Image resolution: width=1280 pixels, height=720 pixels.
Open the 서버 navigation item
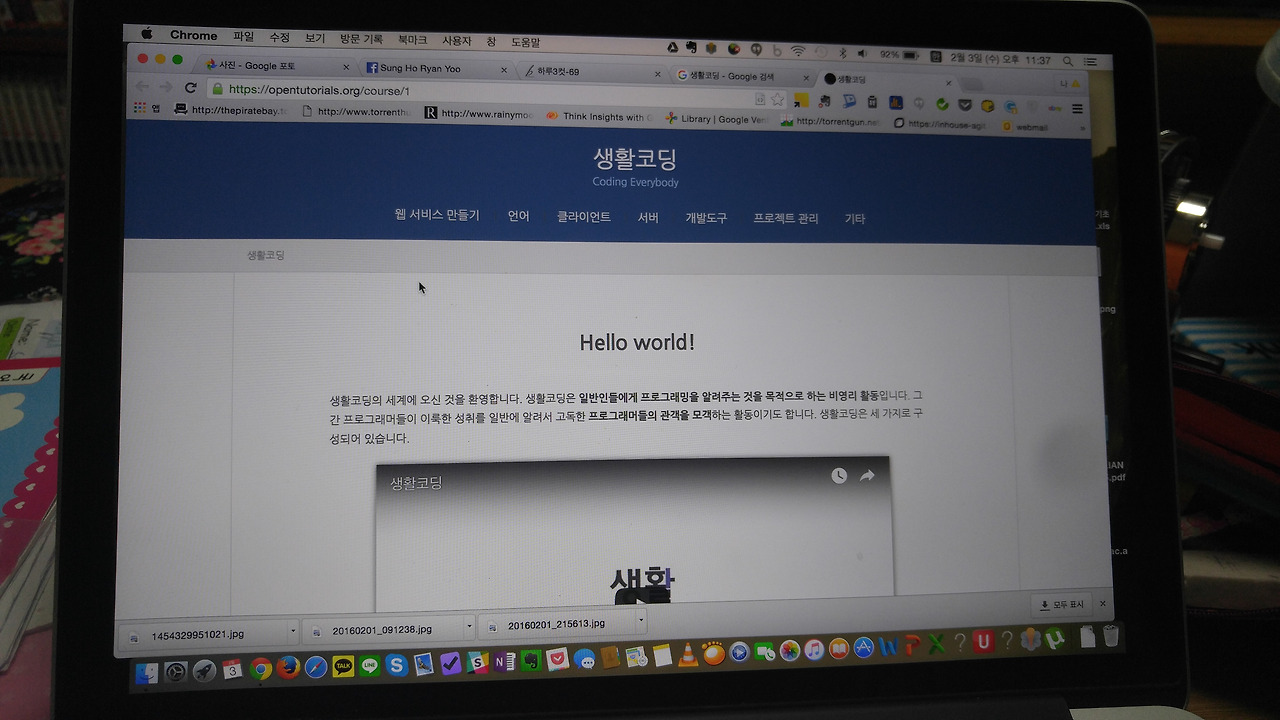point(648,217)
